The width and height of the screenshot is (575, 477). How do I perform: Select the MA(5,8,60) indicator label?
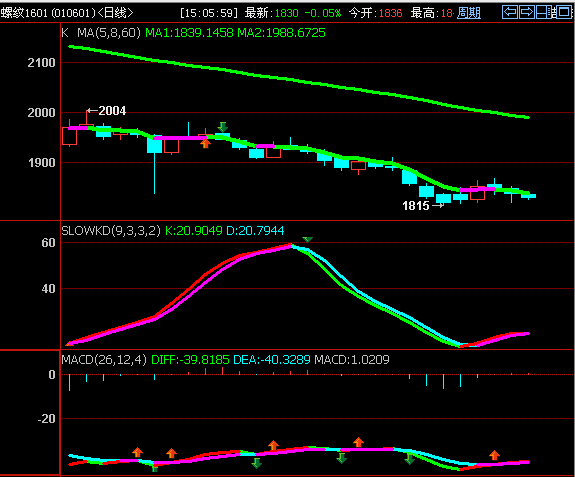[109, 33]
